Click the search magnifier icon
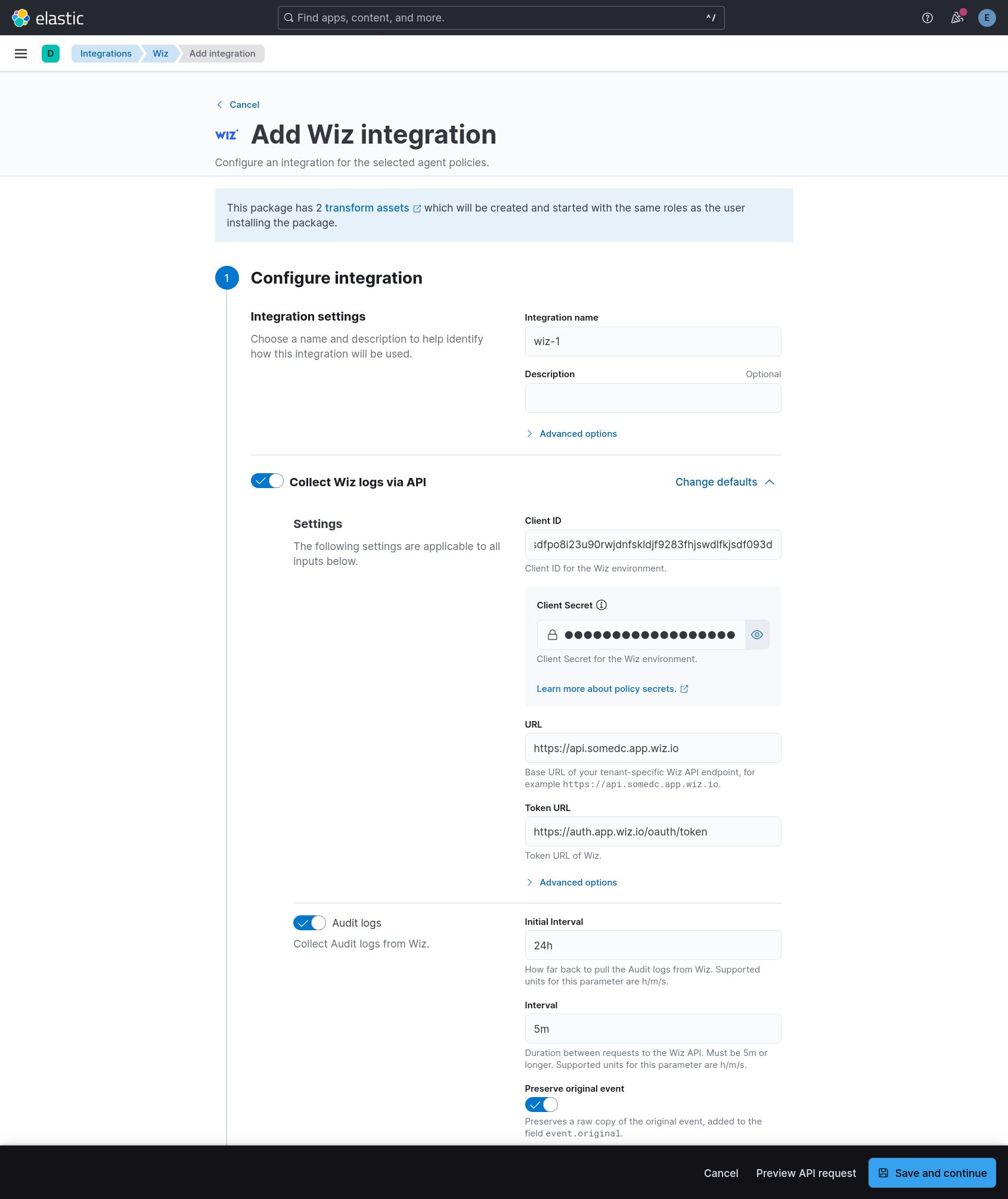 [x=289, y=18]
